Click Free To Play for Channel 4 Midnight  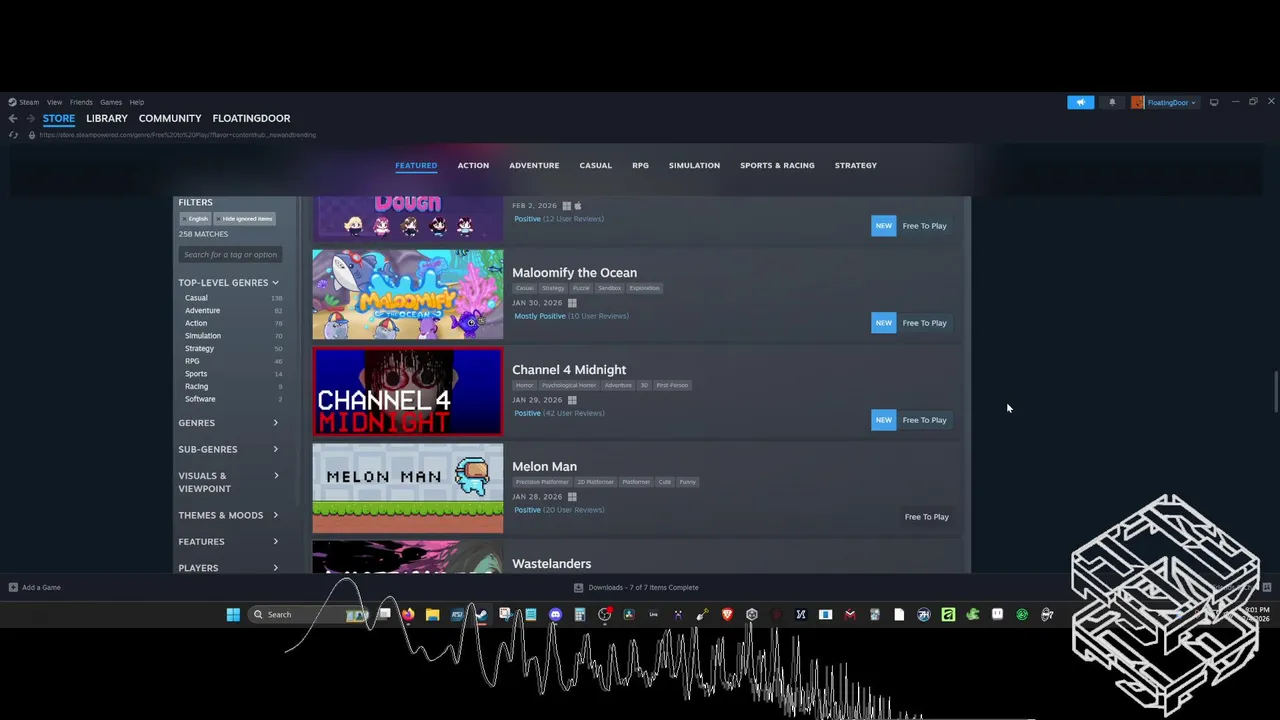pyautogui.click(x=924, y=420)
